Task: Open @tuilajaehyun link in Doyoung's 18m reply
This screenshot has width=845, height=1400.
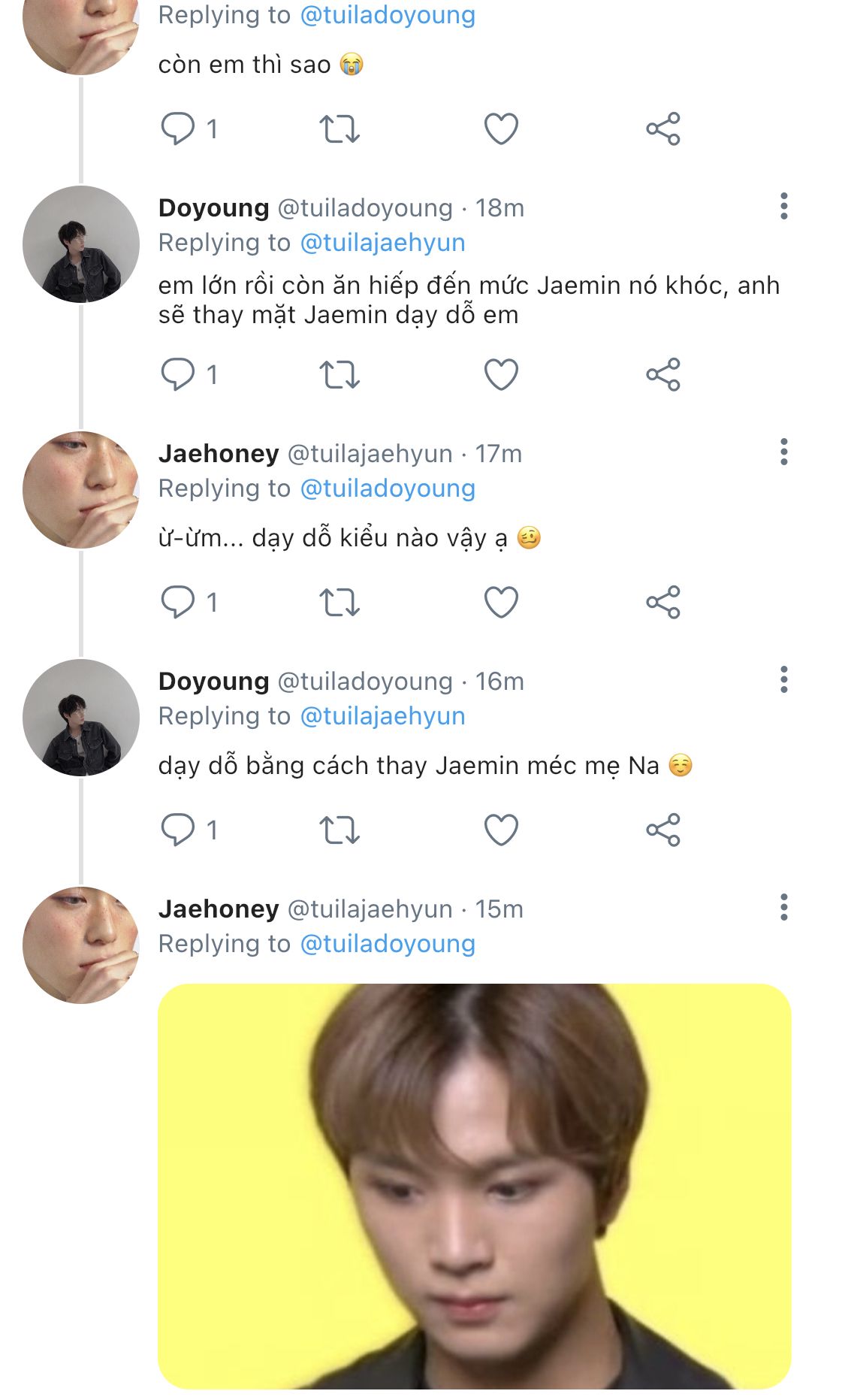Action: (382, 243)
